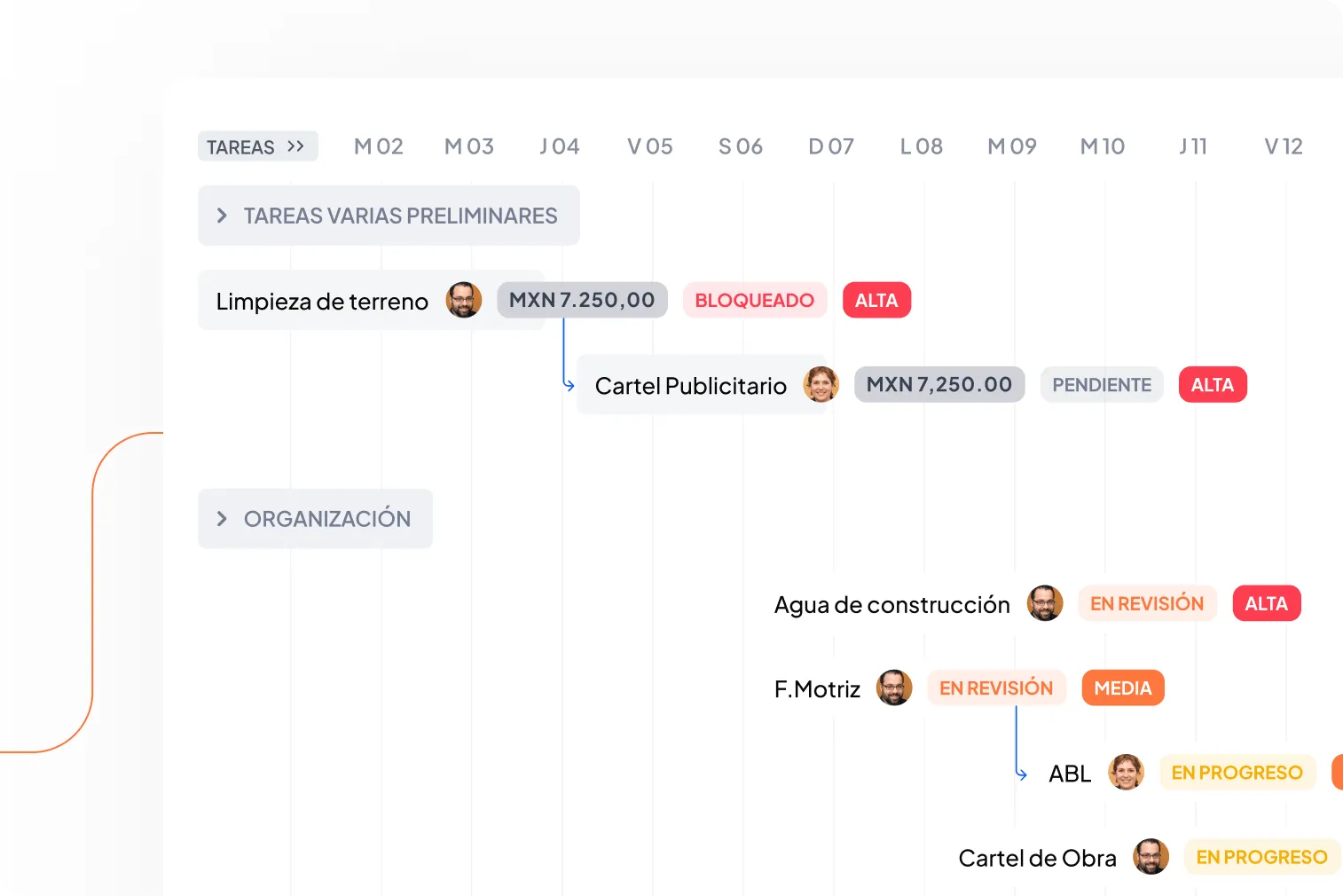
Task: Open the F.Motriz task
Action: 817,689
